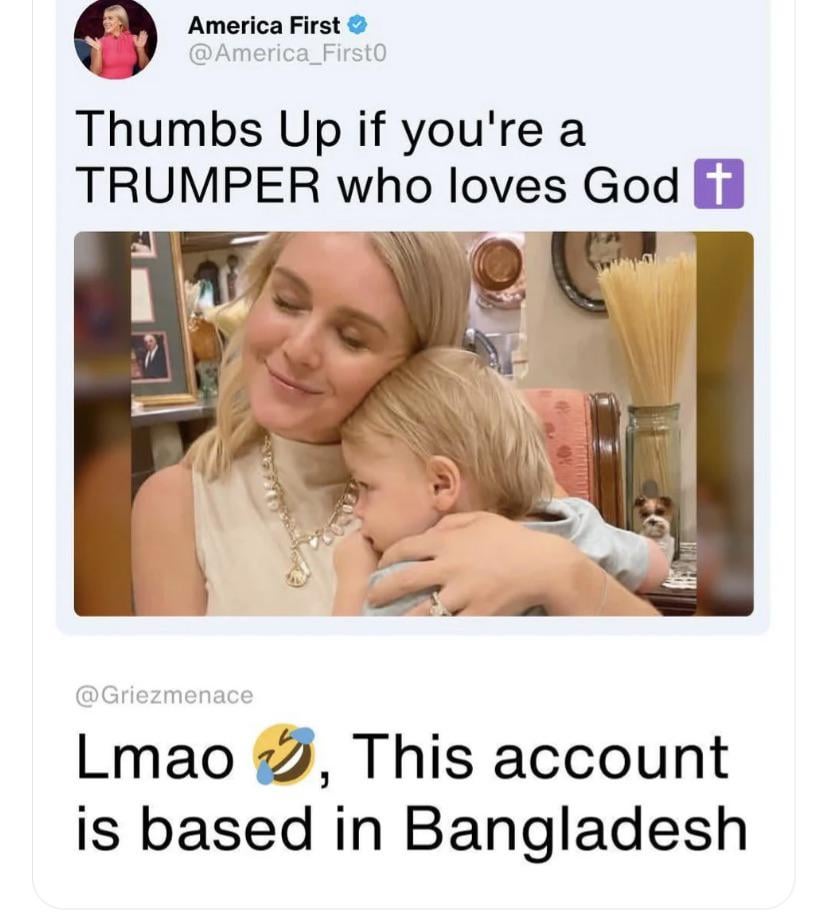The height and width of the screenshot is (913, 827).
Task: Click the framed picture on the left wall
Action: tap(161, 317)
